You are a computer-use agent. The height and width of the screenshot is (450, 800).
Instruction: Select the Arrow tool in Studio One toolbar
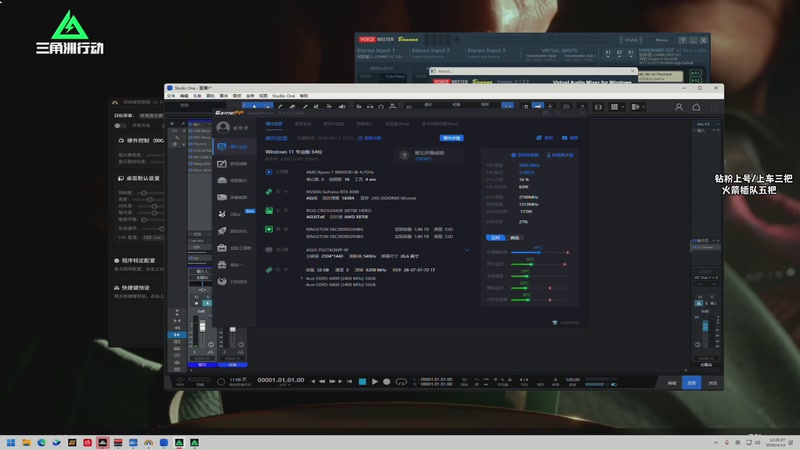tap(255, 107)
